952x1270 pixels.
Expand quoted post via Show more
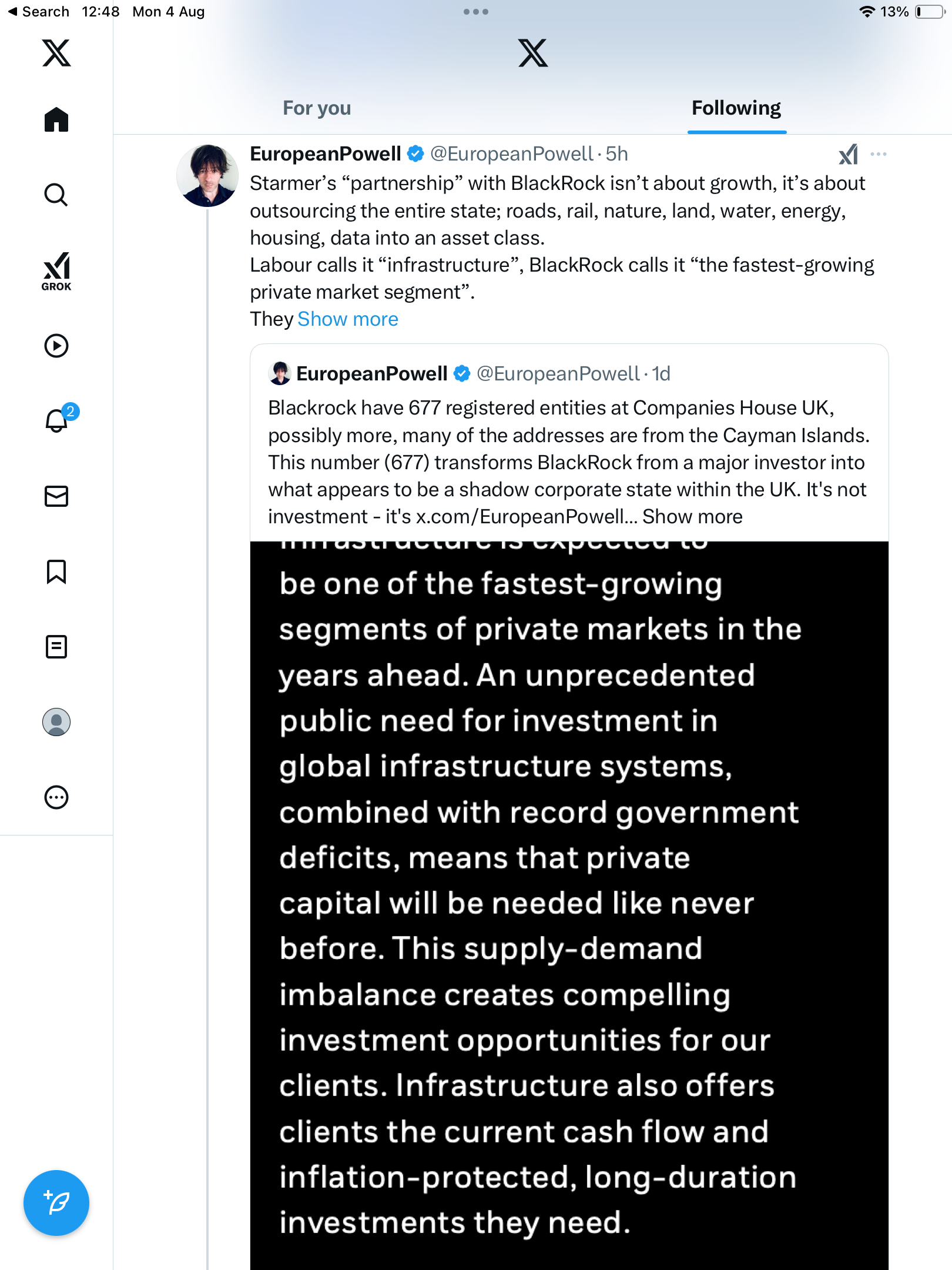(692, 517)
